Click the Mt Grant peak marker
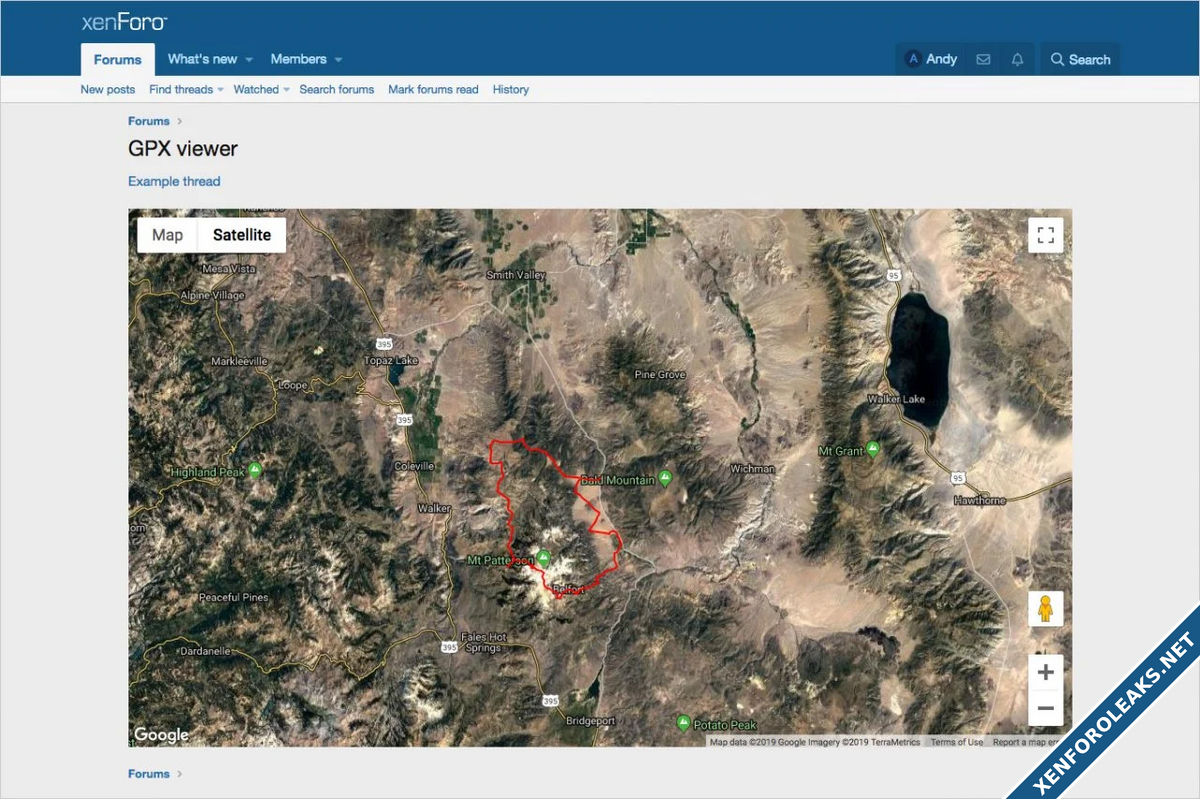The height and width of the screenshot is (799, 1200). pyautogui.click(x=874, y=450)
